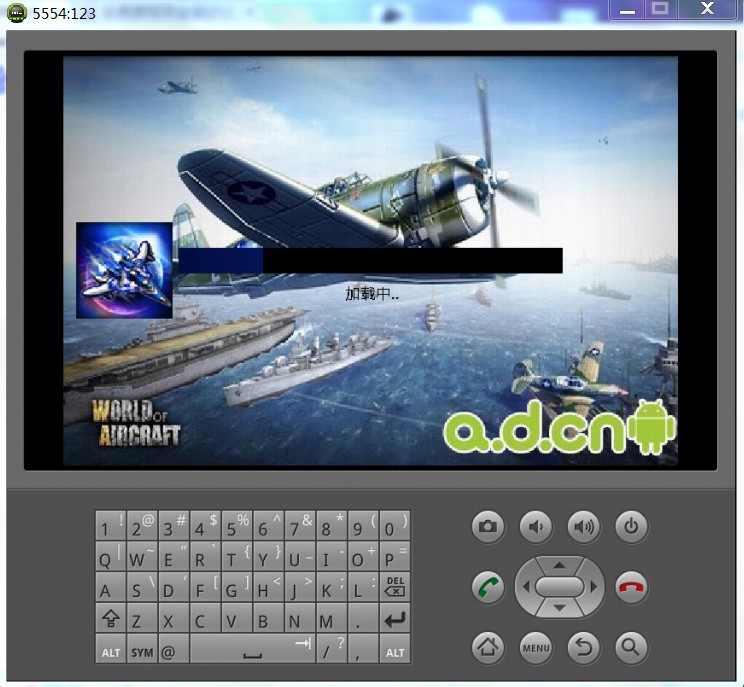Click the 5 key
Screen dimensions: 744x687
(237, 526)
